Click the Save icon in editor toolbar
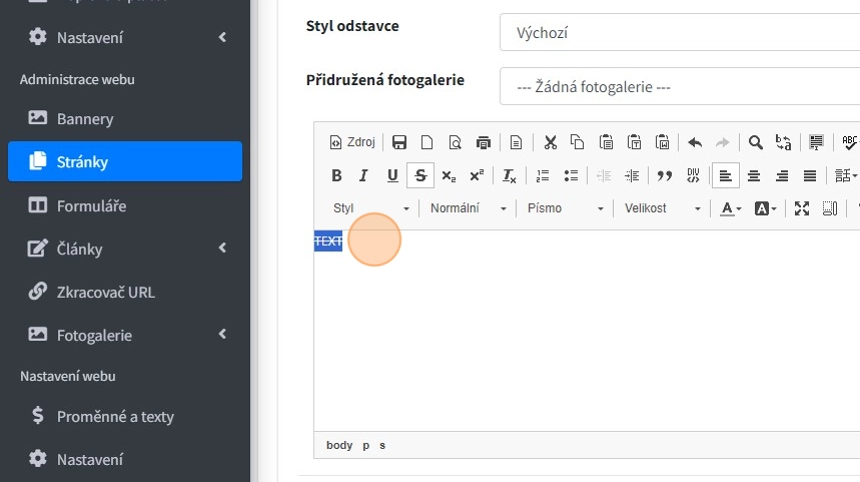The width and height of the screenshot is (860, 482). click(x=399, y=142)
